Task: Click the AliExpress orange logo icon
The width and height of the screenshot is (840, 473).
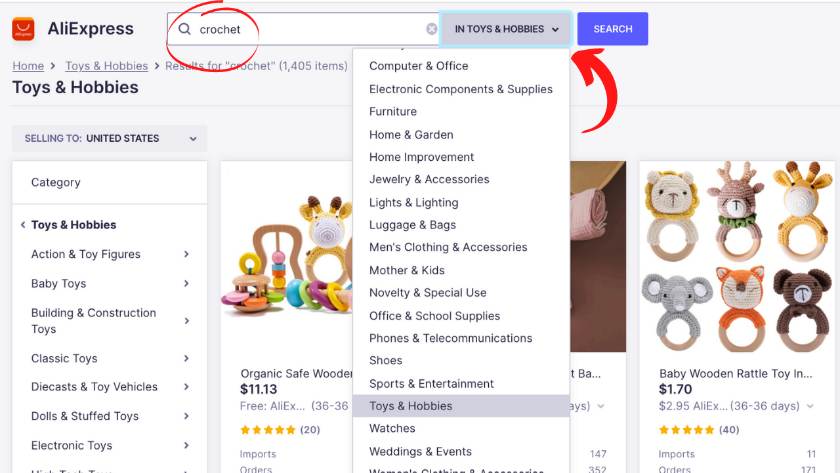Action: (23, 28)
